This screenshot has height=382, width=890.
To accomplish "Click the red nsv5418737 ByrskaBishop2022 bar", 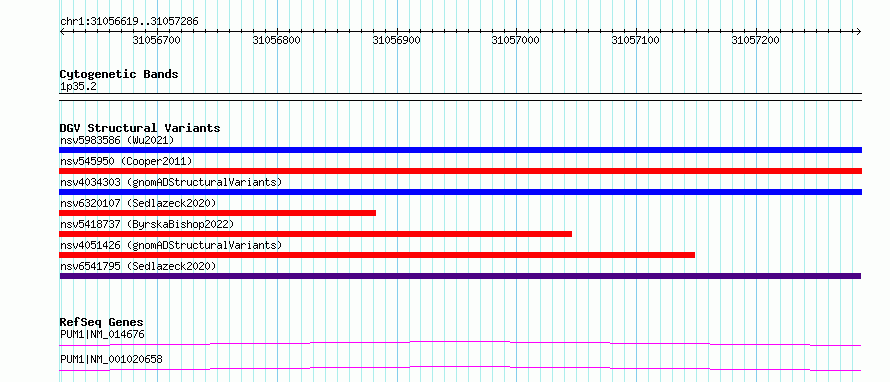I will 316,234.
